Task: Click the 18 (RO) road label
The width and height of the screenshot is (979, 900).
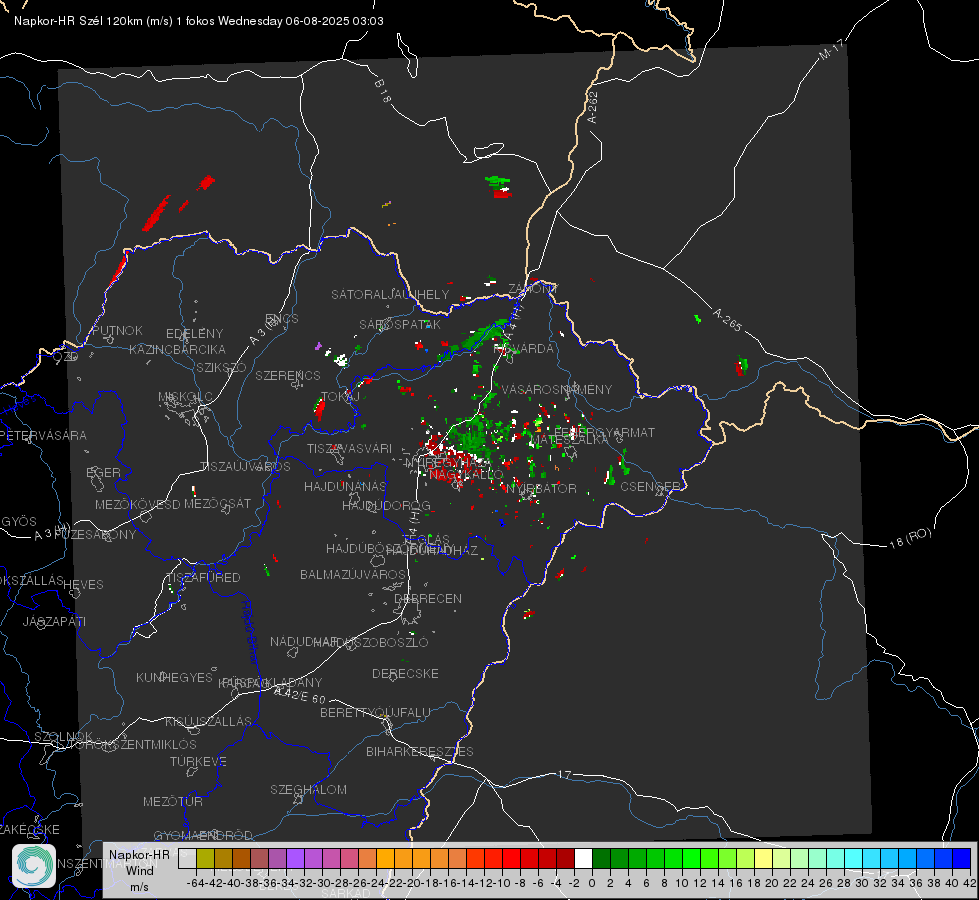Action: coord(910,538)
